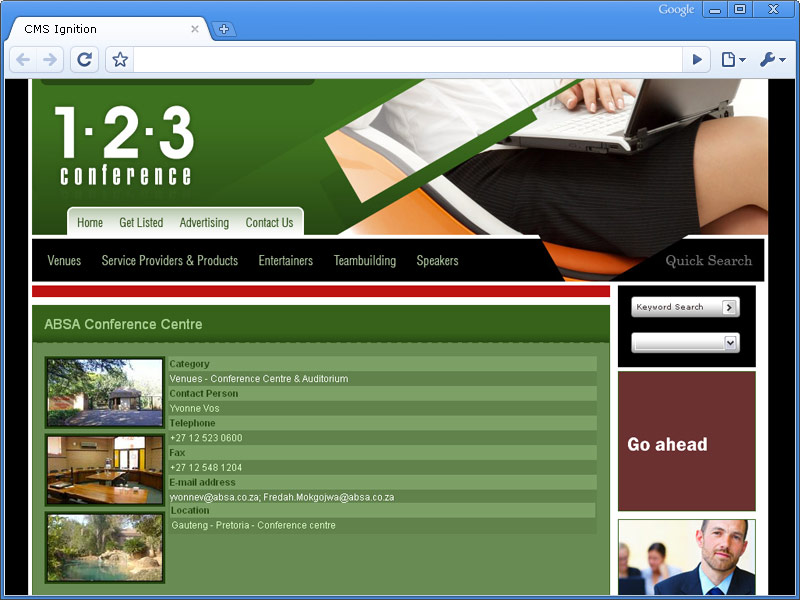Click the Go play arrow in the address bar

[x=696, y=60]
